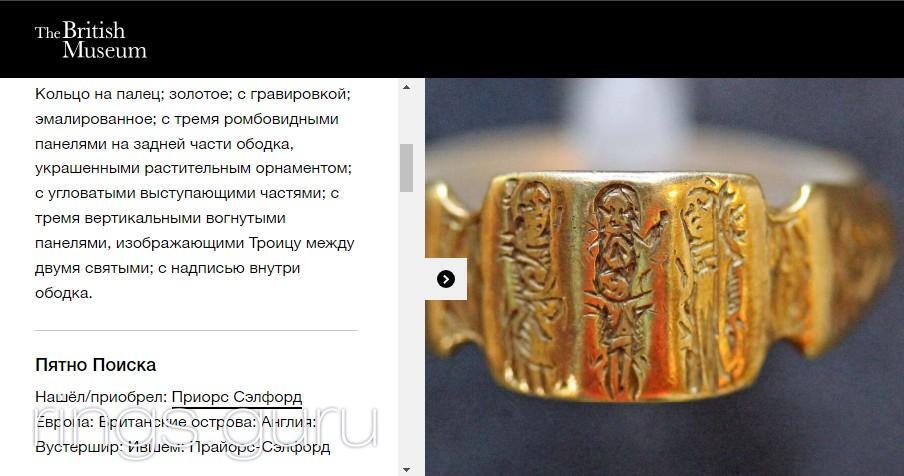
Task: Select the Пятно Поиска heading
Action: tap(96, 365)
